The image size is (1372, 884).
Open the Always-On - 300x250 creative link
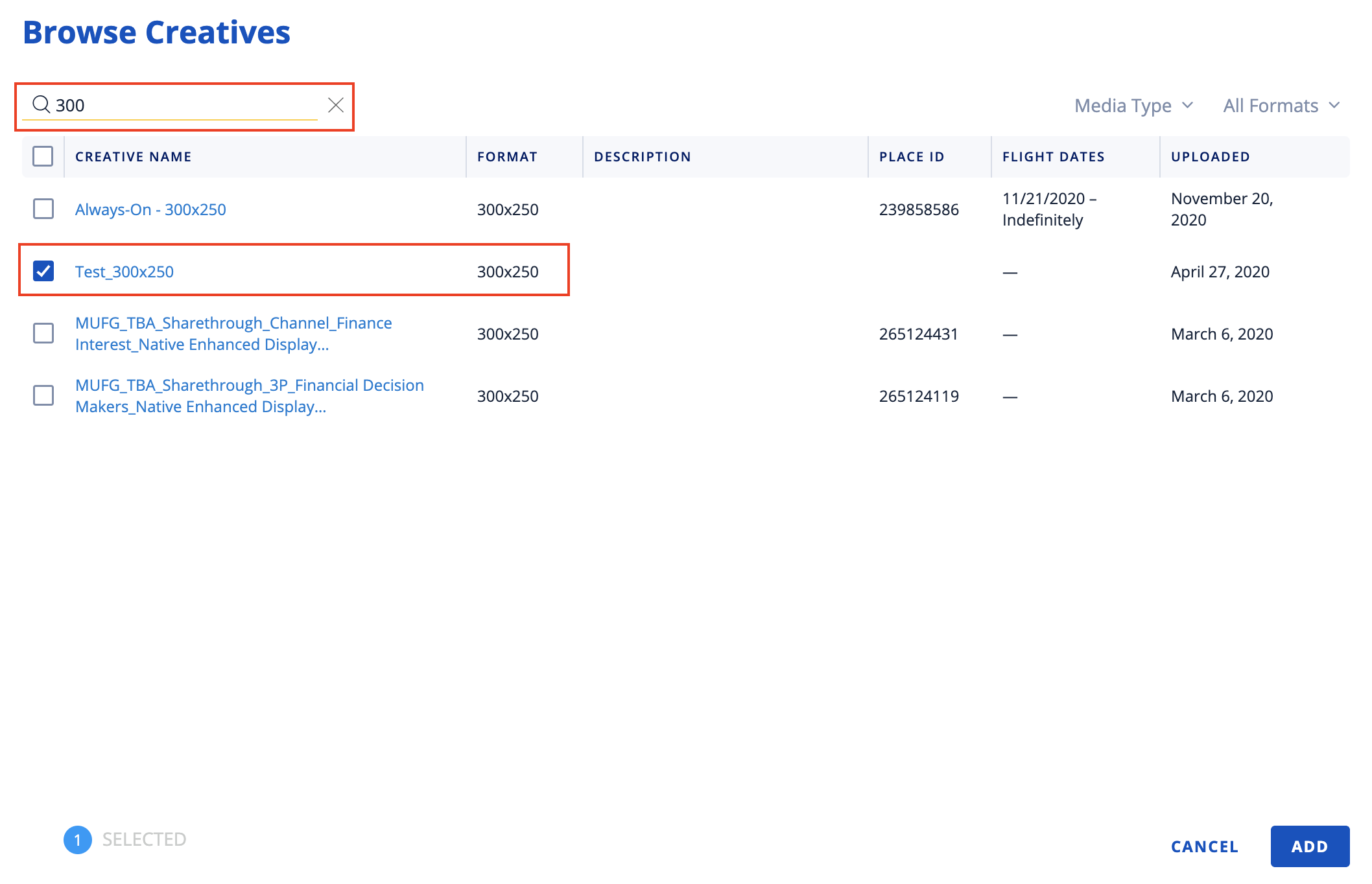tap(150, 209)
